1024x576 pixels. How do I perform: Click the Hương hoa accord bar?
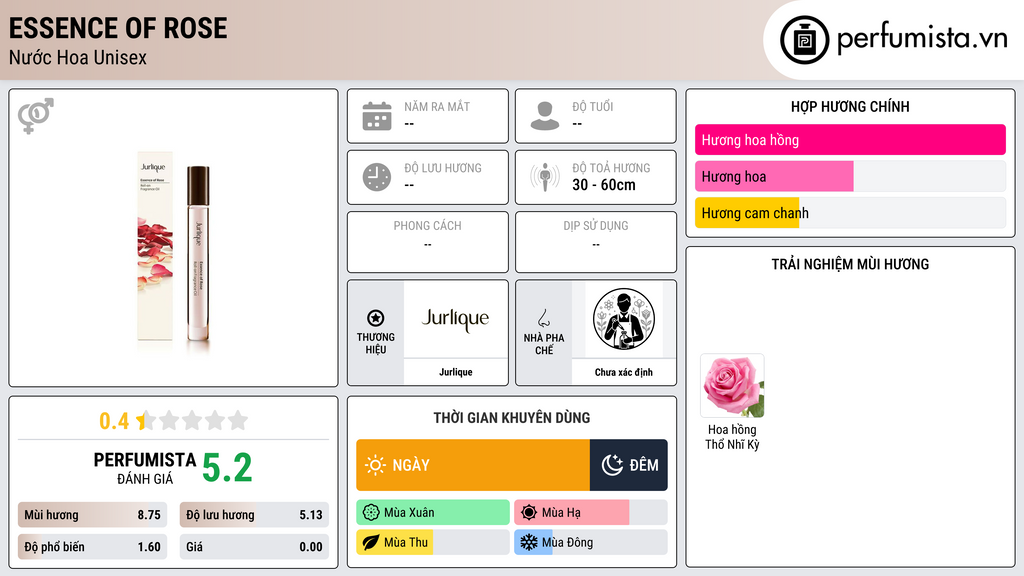tap(850, 176)
